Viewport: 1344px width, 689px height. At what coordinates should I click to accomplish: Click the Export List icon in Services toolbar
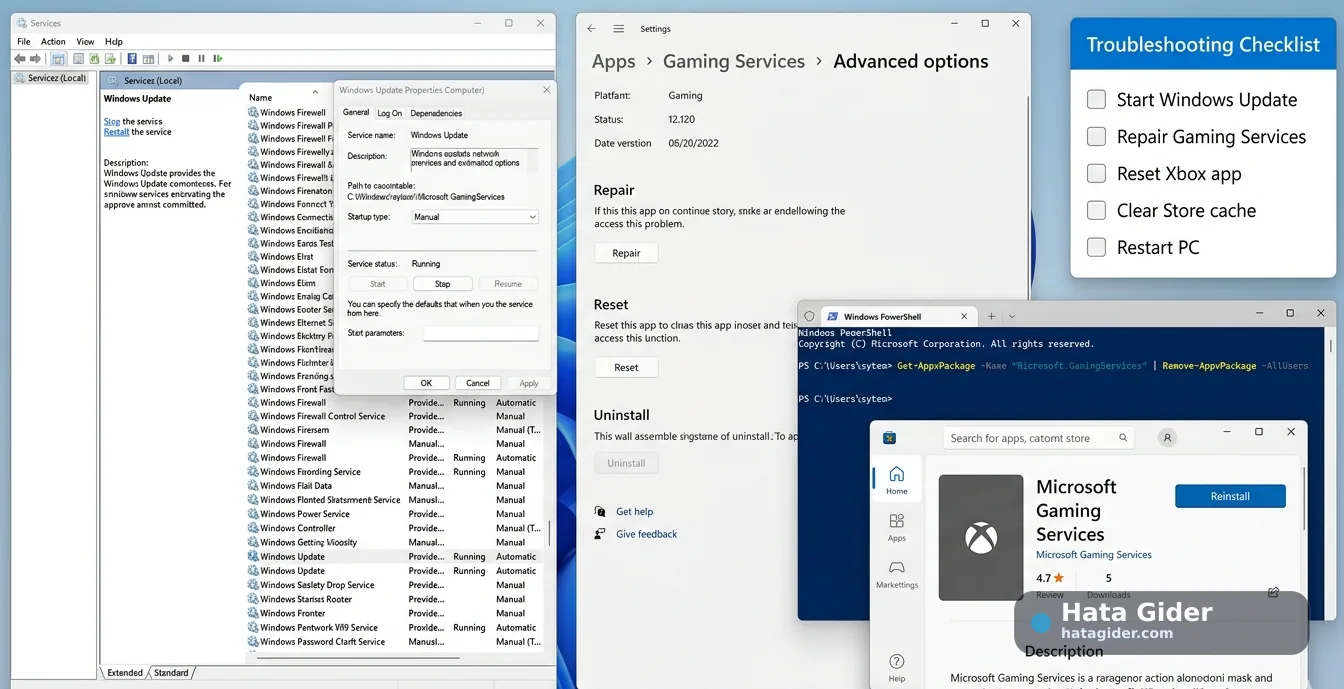point(110,59)
